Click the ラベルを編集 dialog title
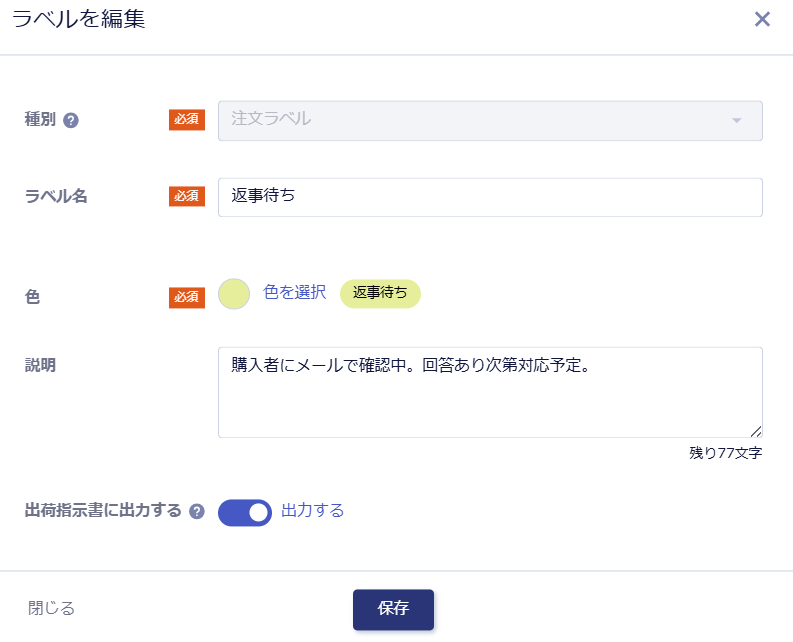This screenshot has width=793, height=642. 78,19
